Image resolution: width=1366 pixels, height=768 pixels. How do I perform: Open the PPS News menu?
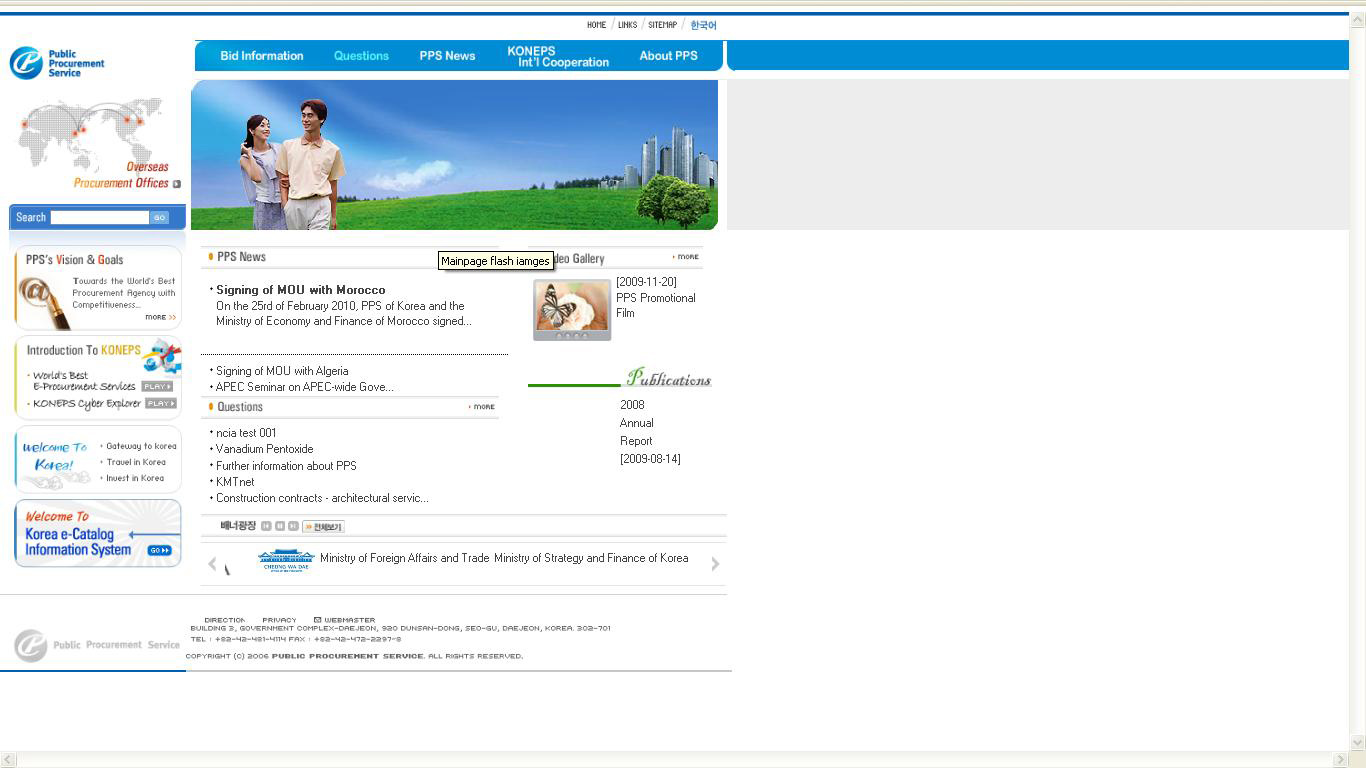tap(447, 56)
